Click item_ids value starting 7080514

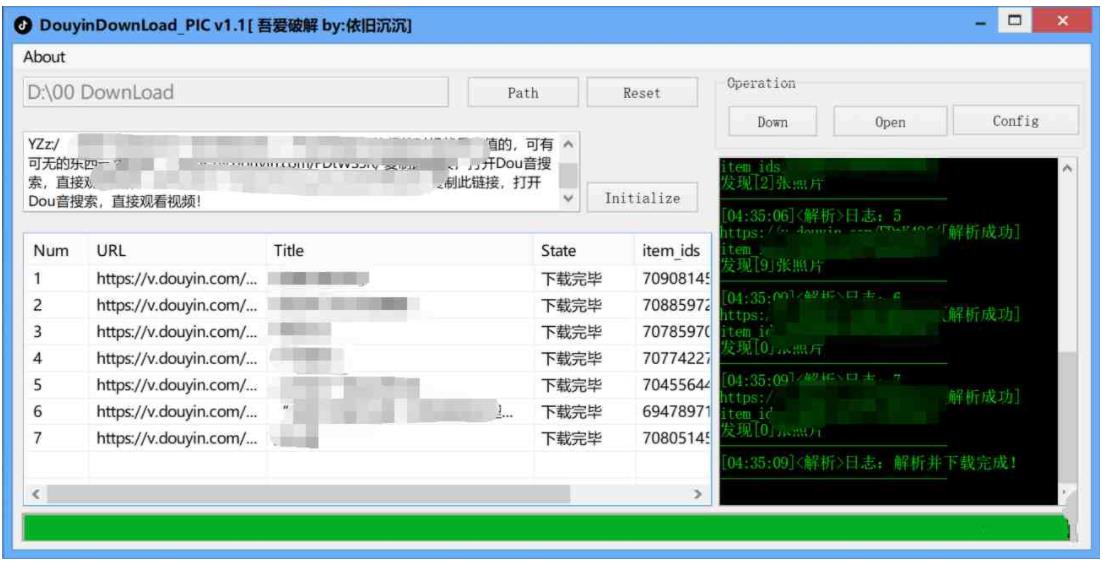(x=675, y=438)
